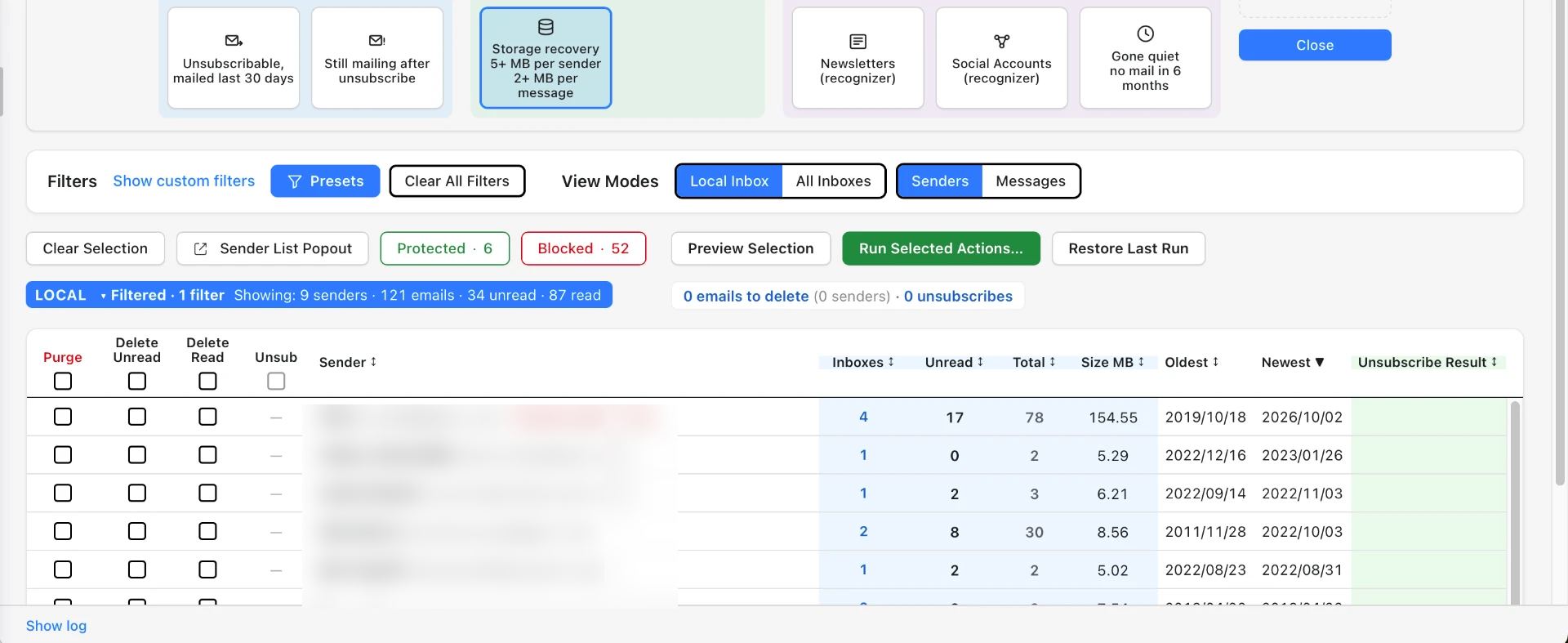Viewport: 1568px width, 643px height.
Task: Pick the Social Accounts recognizer preset
Action: coord(1001,58)
